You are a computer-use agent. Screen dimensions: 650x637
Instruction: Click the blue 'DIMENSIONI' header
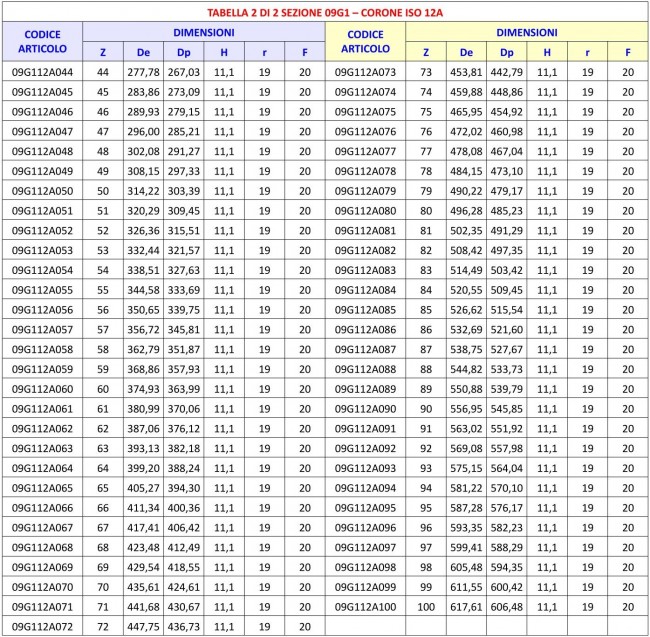[x=204, y=32]
